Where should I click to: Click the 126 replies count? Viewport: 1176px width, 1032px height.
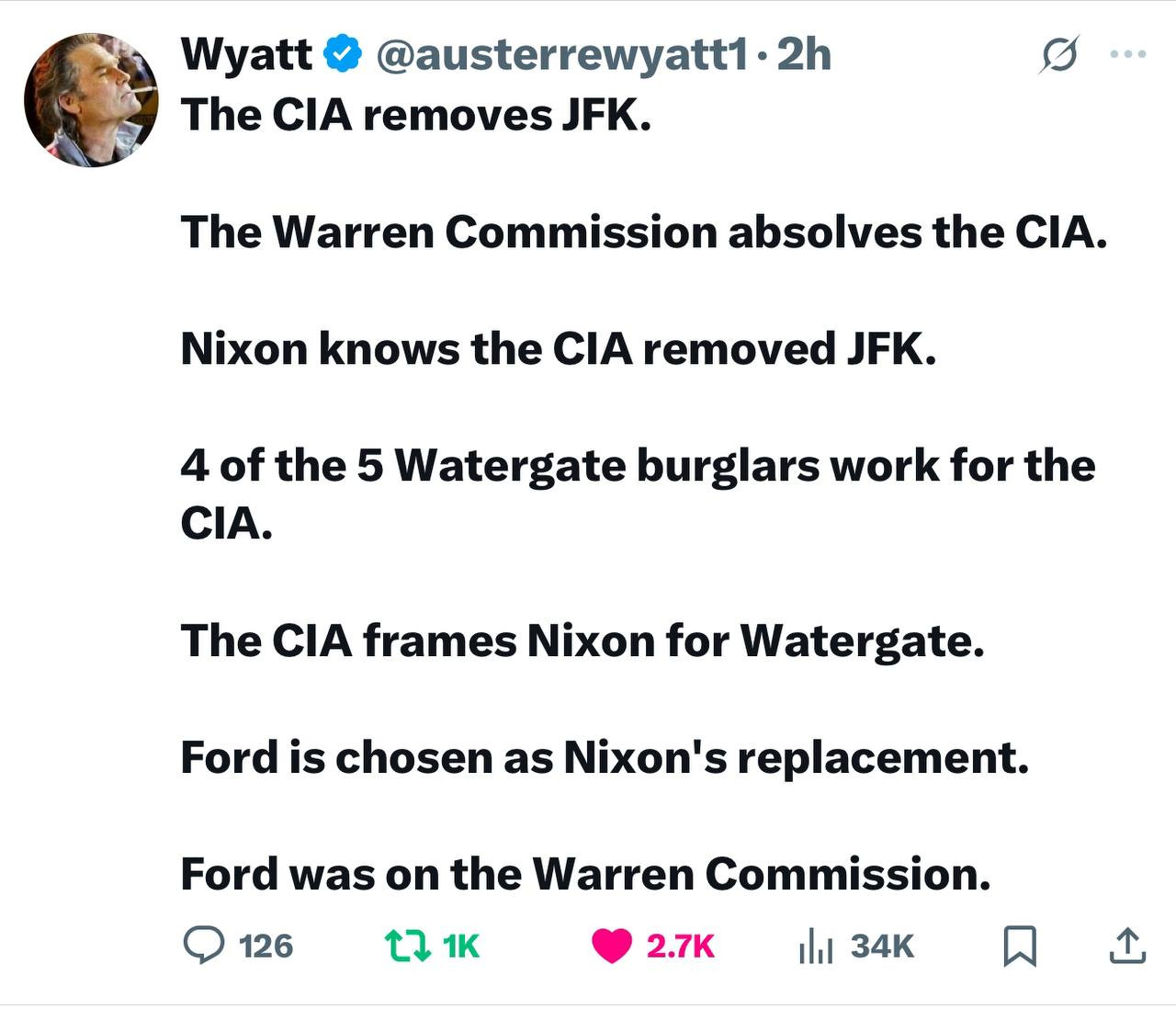click(266, 946)
